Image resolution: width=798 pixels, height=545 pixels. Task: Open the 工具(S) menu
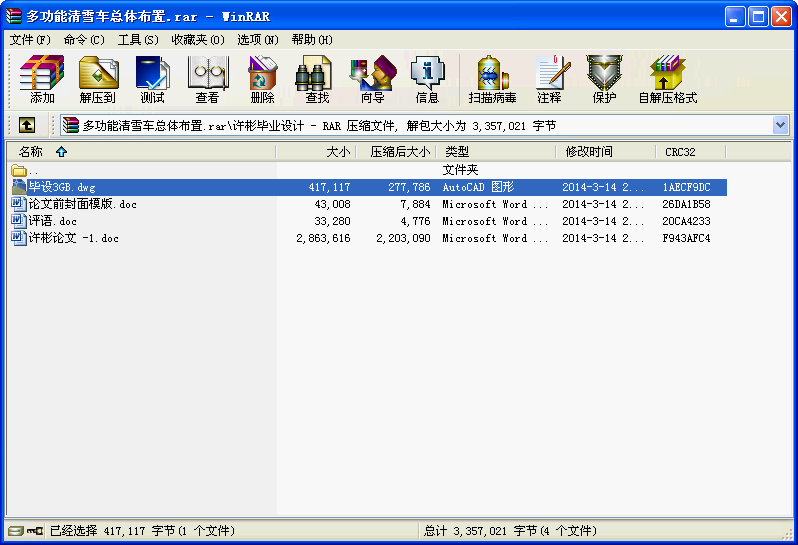click(138, 40)
